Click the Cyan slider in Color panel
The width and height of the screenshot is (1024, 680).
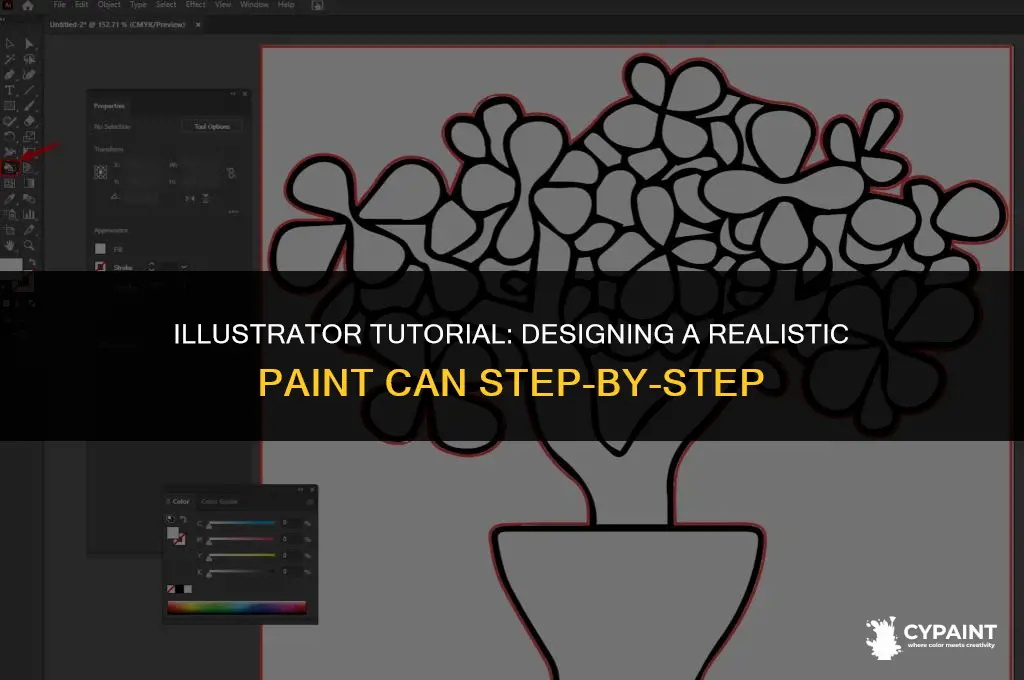click(x=240, y=523)
